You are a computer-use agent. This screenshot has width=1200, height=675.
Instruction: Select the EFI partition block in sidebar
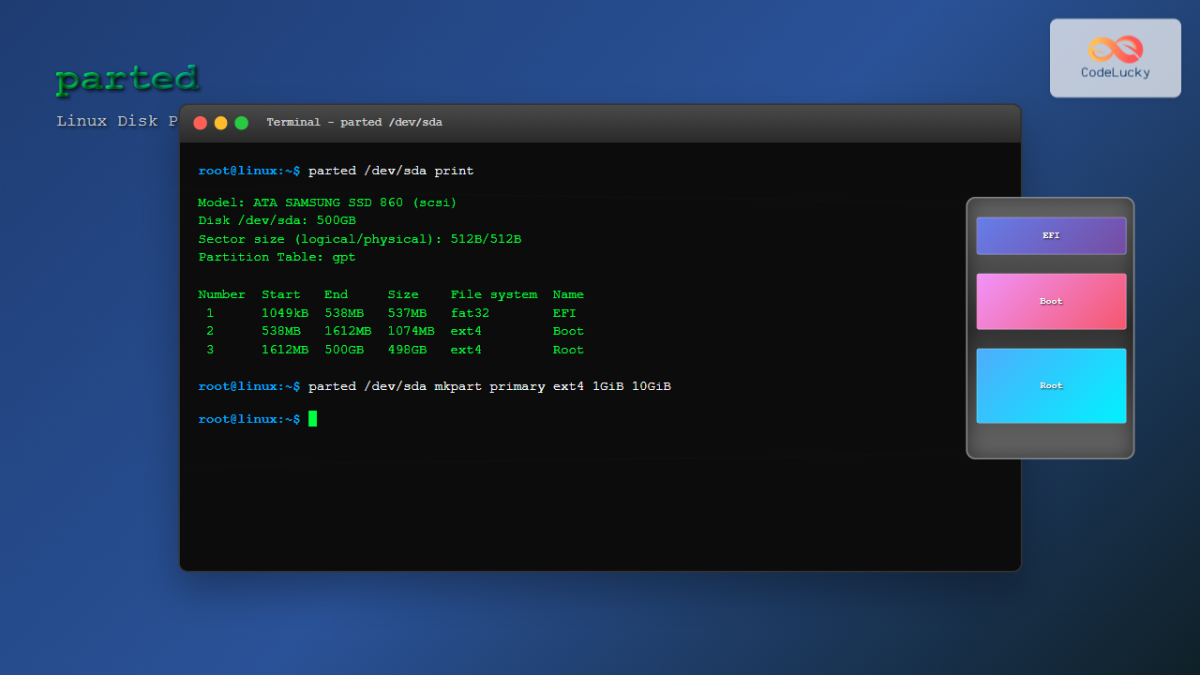[x=1051, y=235]
